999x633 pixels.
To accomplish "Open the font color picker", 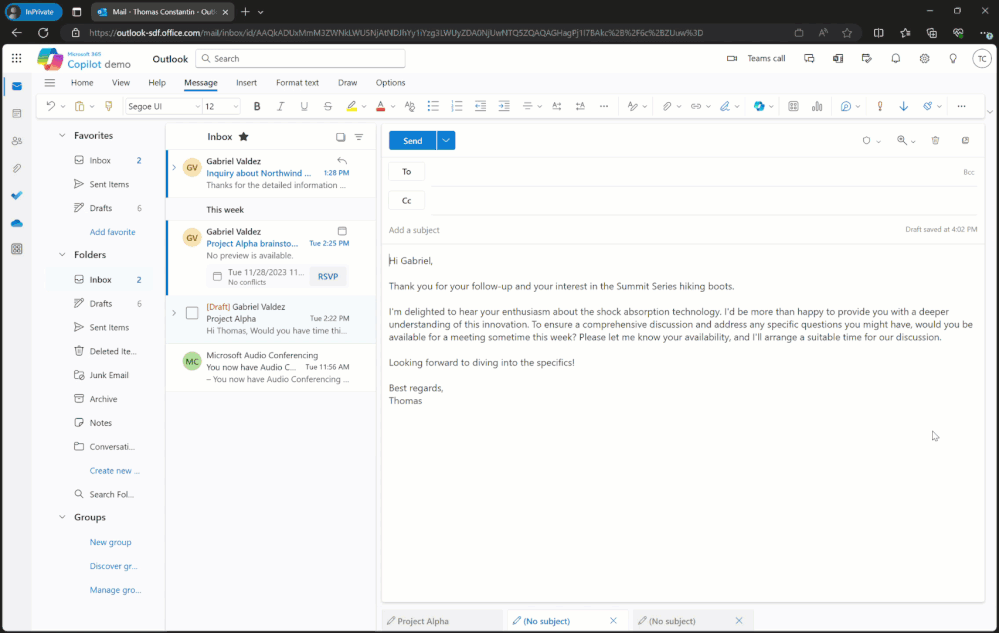I will click(x=381, y=106).
